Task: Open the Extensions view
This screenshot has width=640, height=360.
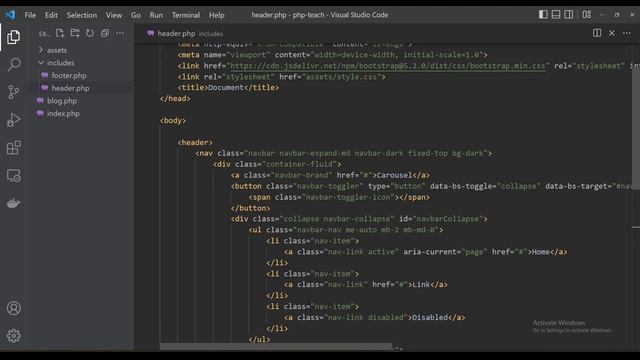Action: (x=13, y=148)
